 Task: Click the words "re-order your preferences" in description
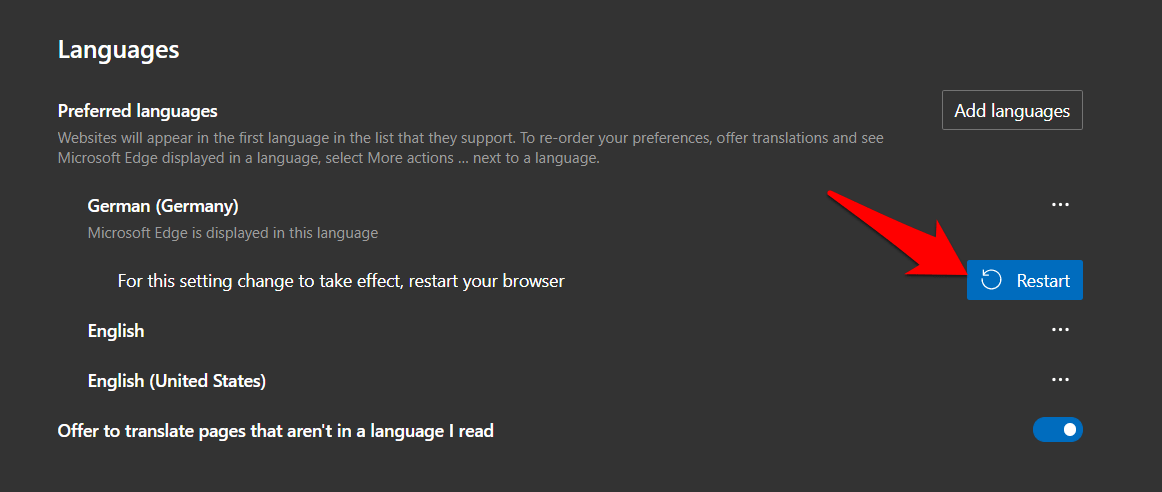click(630, 138)
